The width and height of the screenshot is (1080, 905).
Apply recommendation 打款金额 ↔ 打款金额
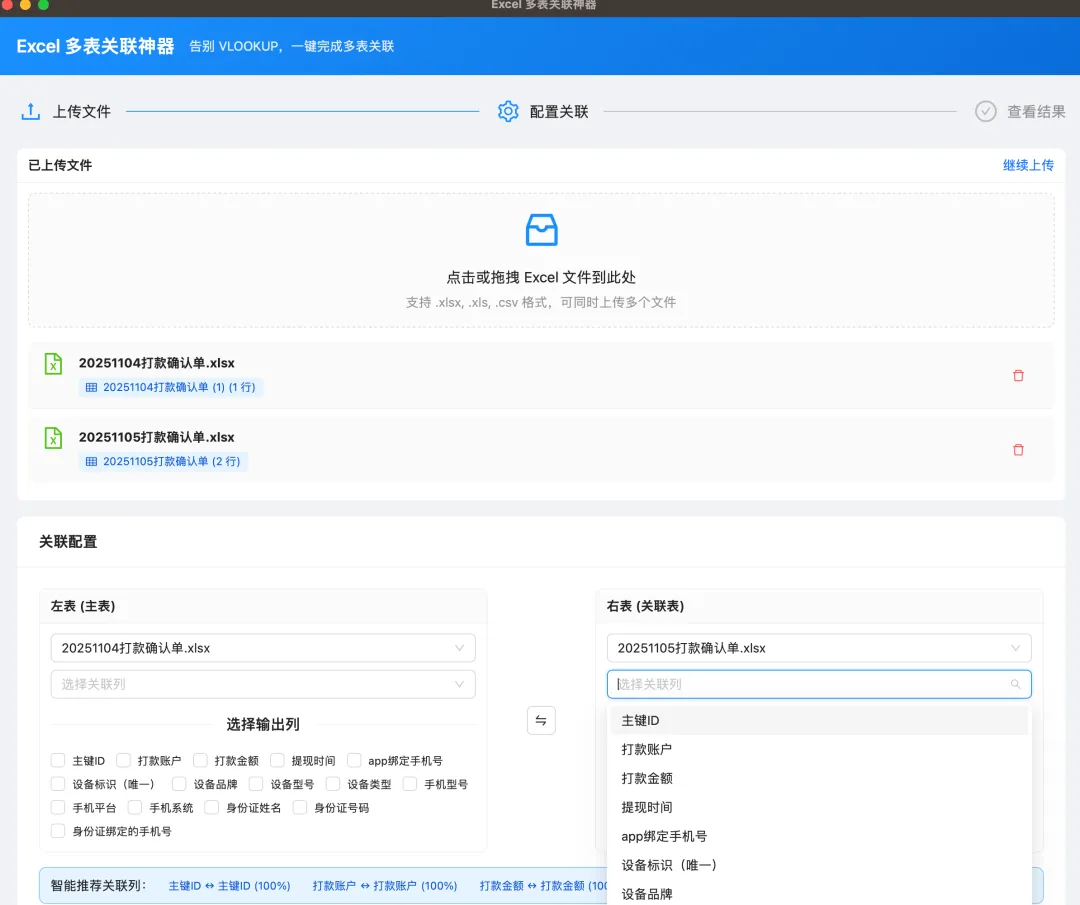[x=543, y=886]
